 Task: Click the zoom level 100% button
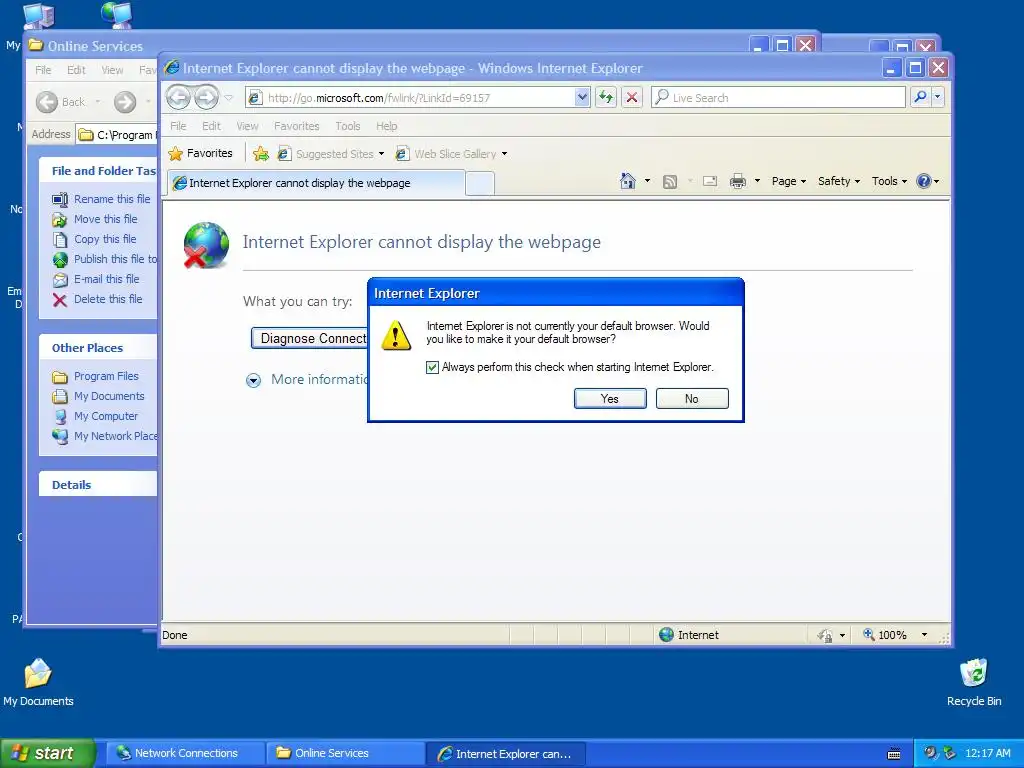(886, 635)
